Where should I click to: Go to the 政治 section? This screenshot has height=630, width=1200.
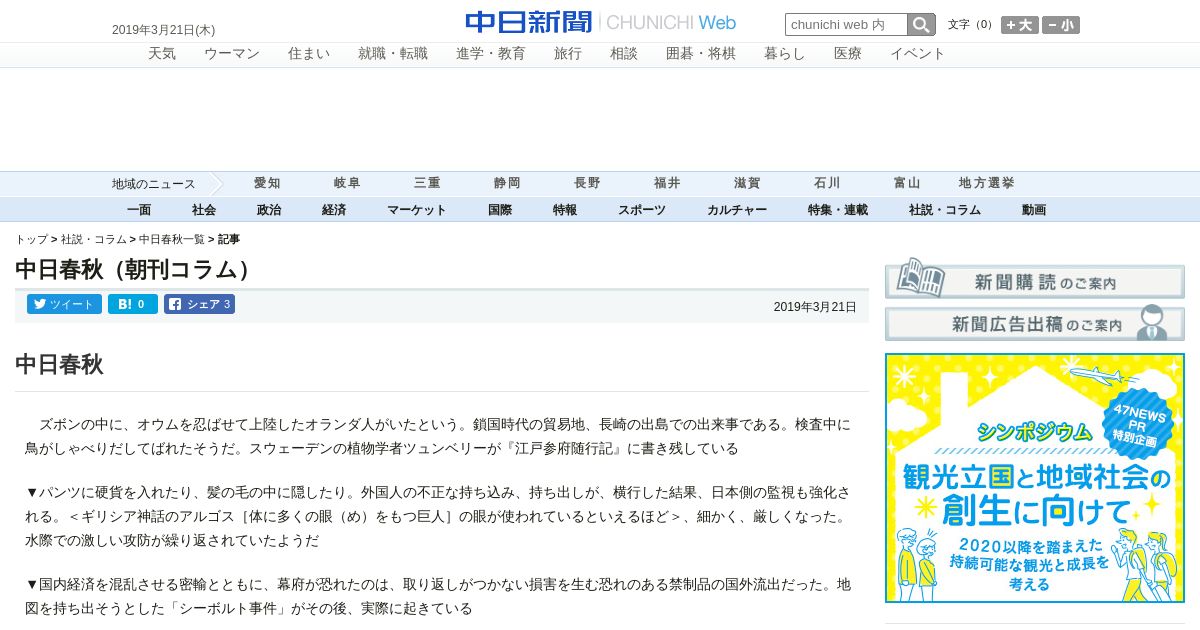tap(269, 210)
